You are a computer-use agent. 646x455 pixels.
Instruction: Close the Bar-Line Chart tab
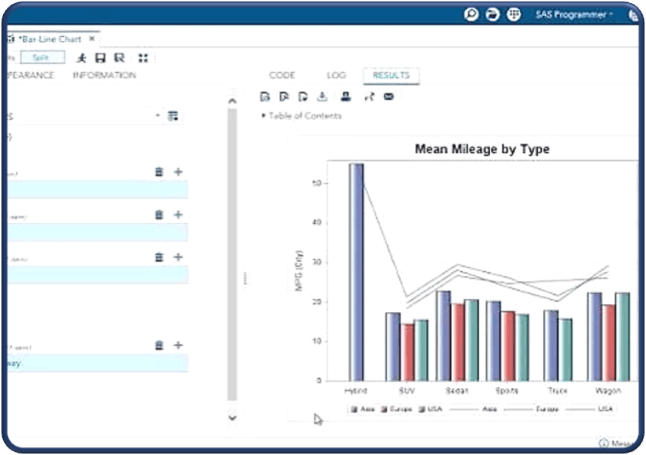92,39
